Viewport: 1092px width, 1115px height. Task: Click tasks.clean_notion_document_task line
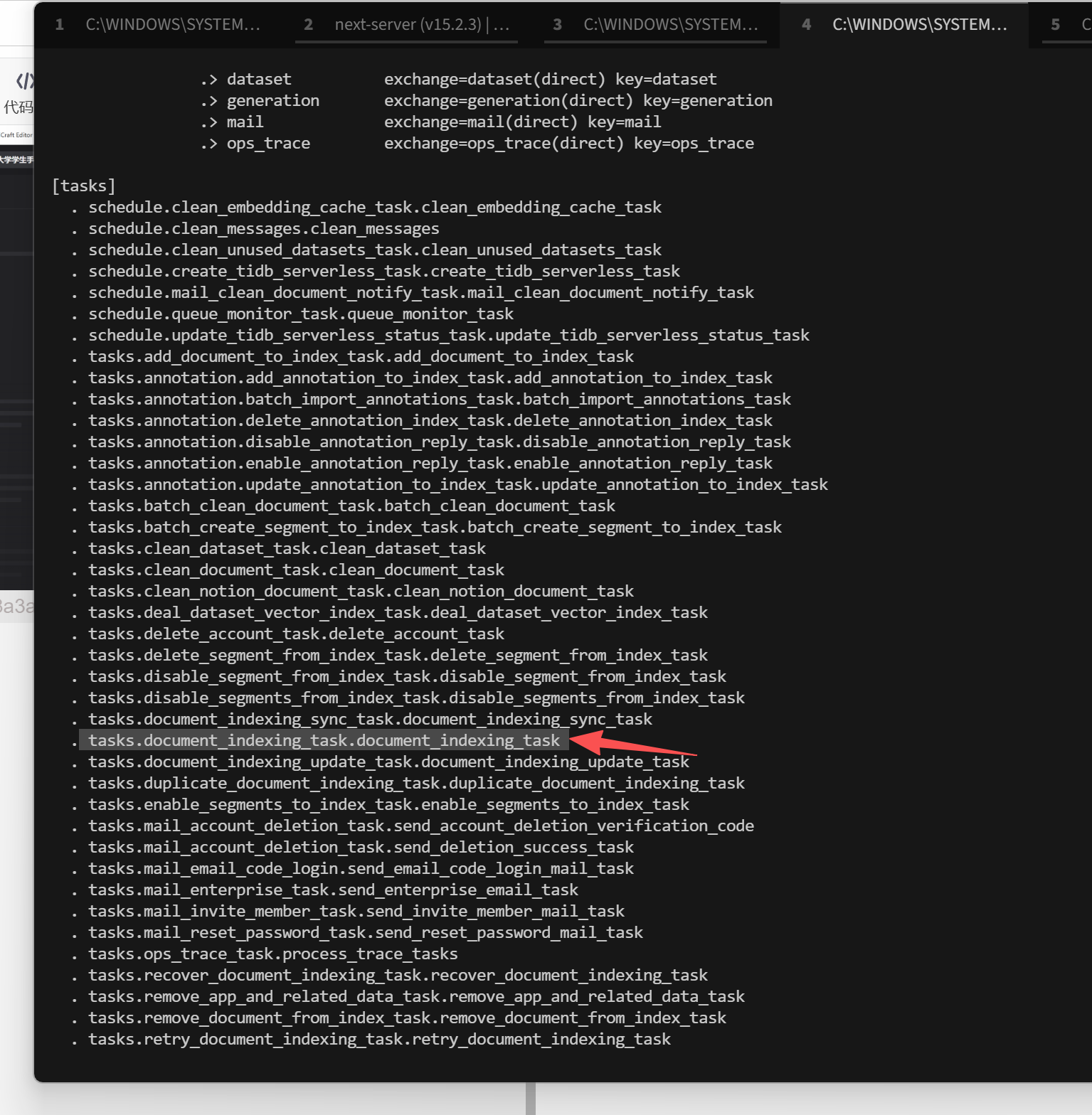click(x=361, y=591)
